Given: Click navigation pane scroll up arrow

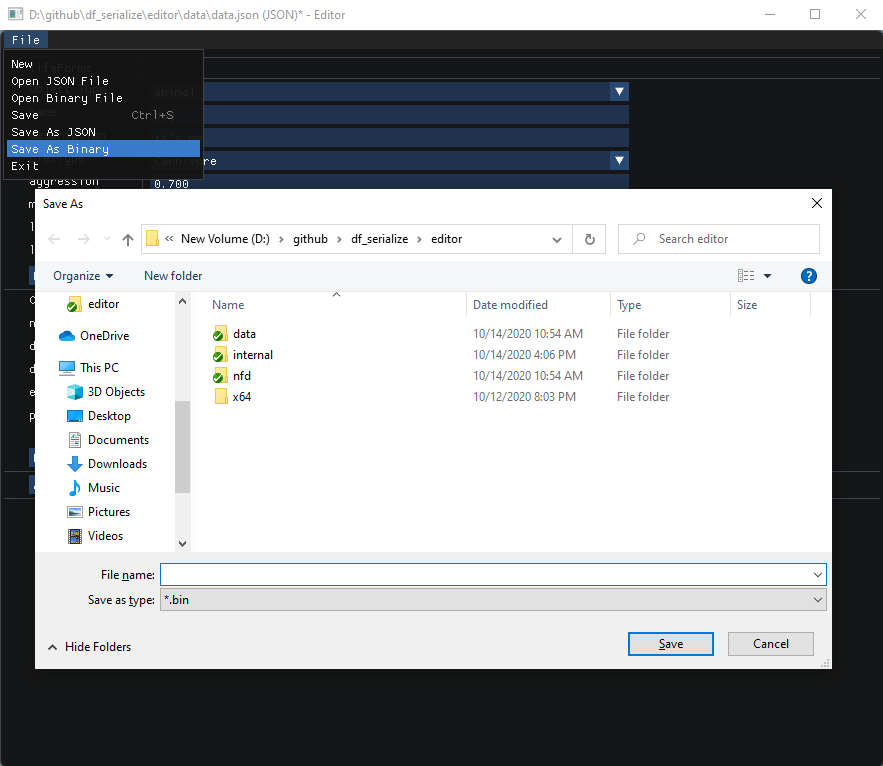Looking at the screenshot, I should point(182,301).
